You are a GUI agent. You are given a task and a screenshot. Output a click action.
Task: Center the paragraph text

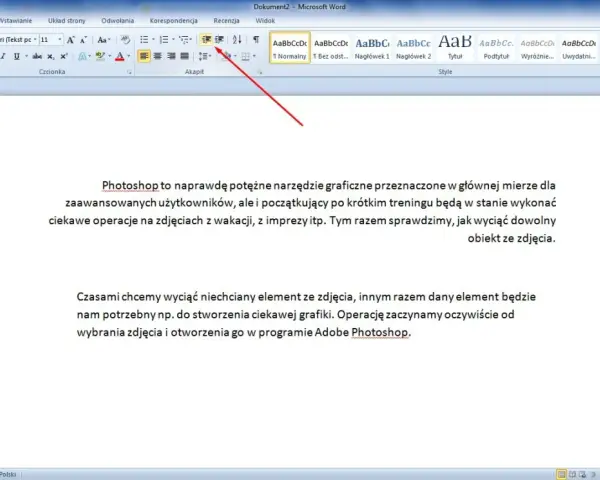[x=157, y=56]
